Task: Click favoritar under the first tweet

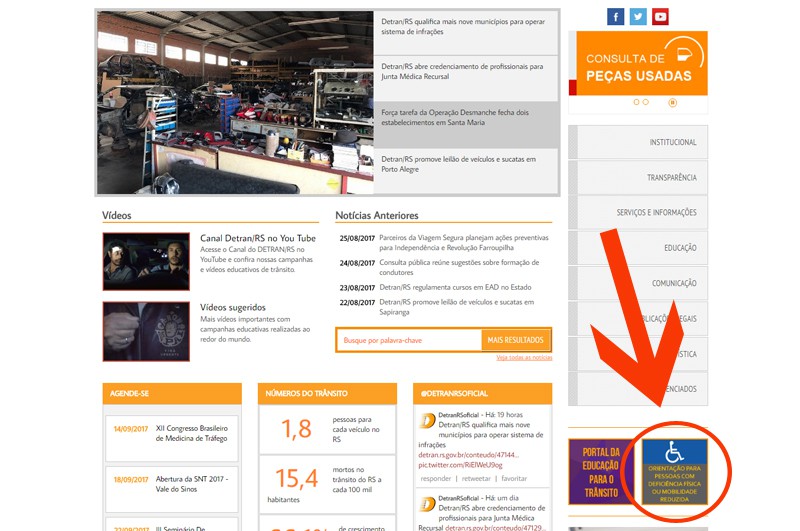Action: 514,478
